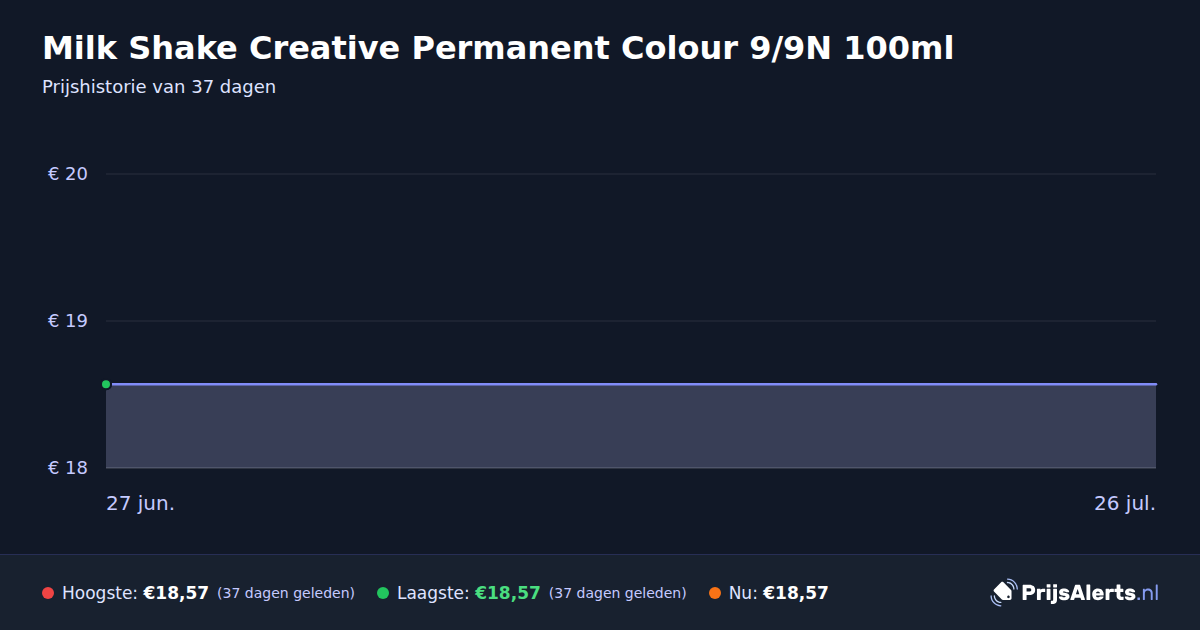Click the € 18 y-axis label

pyautogui.click(x=68, y=468)
